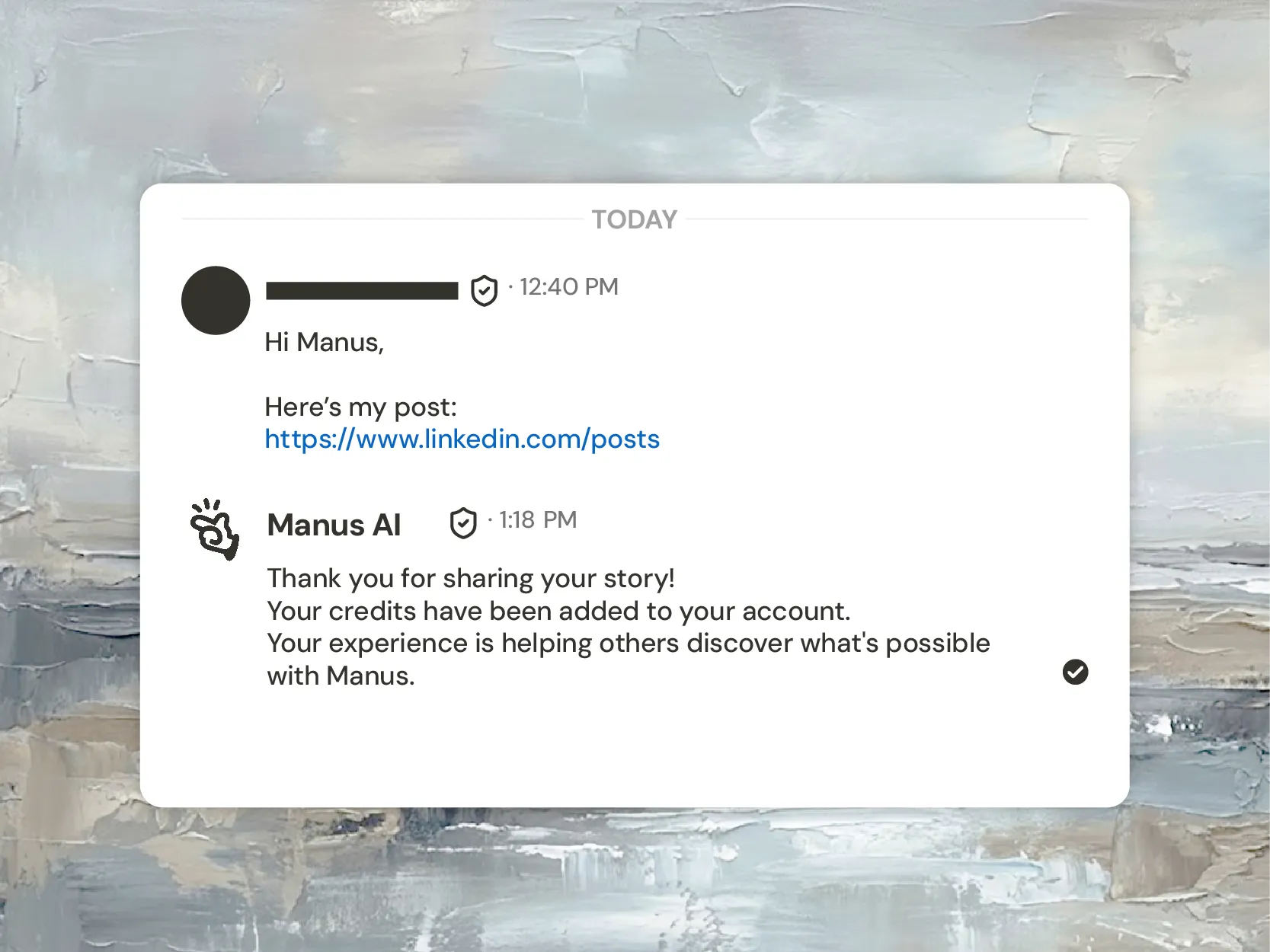This screenshot has width=1270, height=952.
Task: Click "Your credits have been added" line
Action: click(x=558, y=612)
